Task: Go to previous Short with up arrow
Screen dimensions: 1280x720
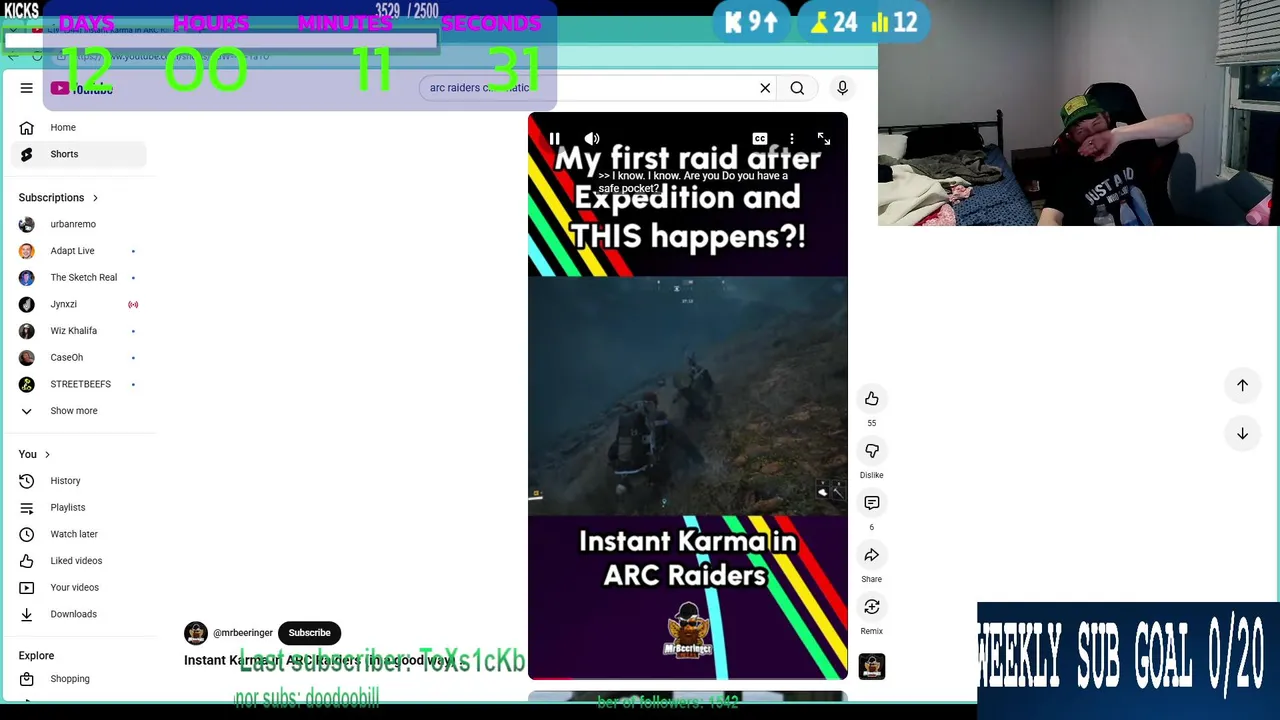Action: coord(1242,385)
